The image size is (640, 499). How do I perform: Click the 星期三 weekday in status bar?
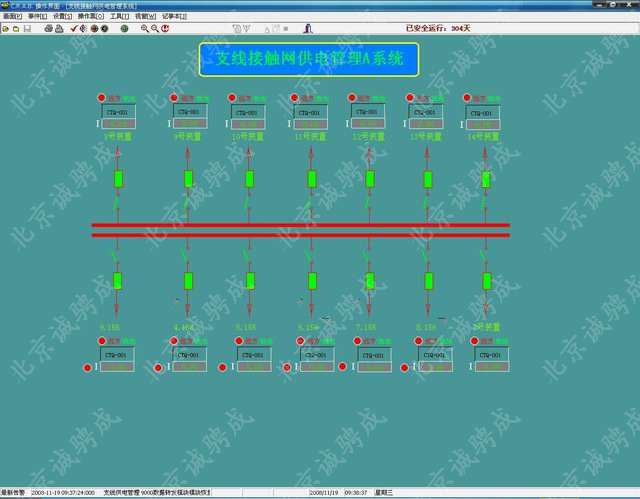click(383, 492)
